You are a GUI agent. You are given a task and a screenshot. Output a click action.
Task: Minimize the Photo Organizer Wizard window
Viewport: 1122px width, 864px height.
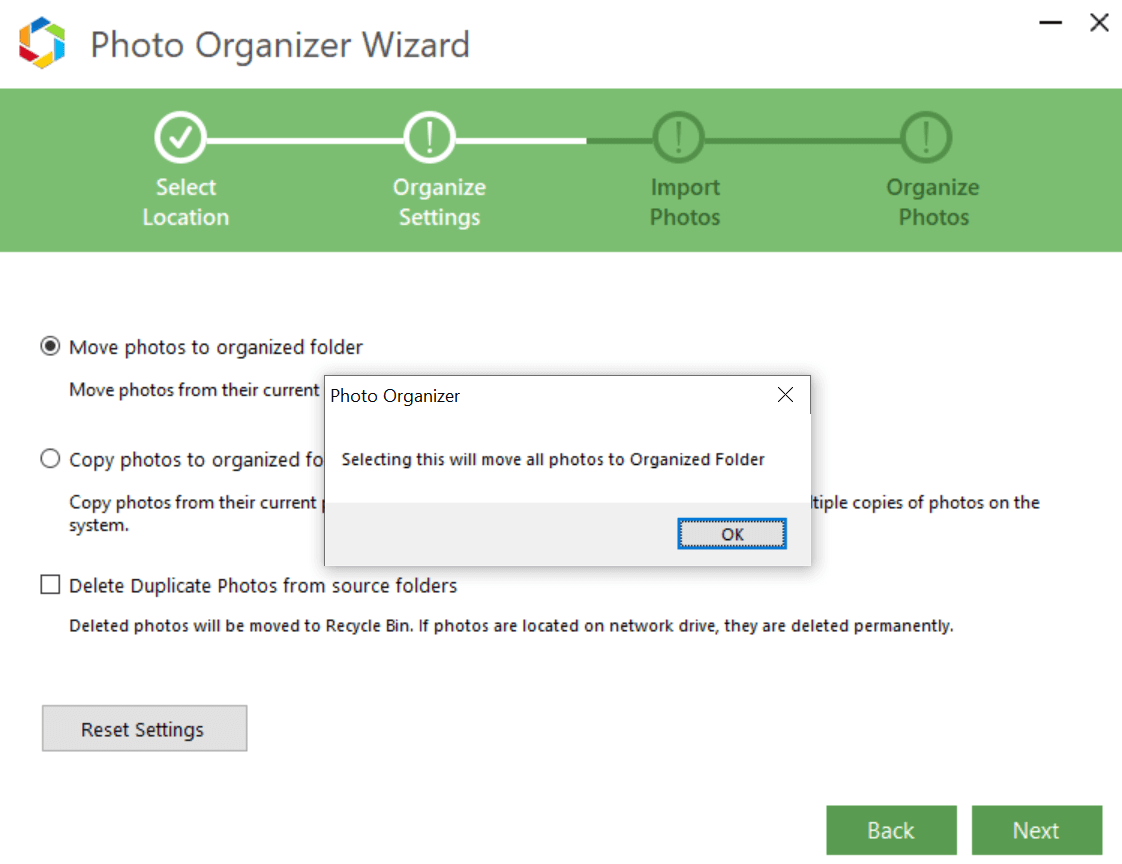[1050, 22]
